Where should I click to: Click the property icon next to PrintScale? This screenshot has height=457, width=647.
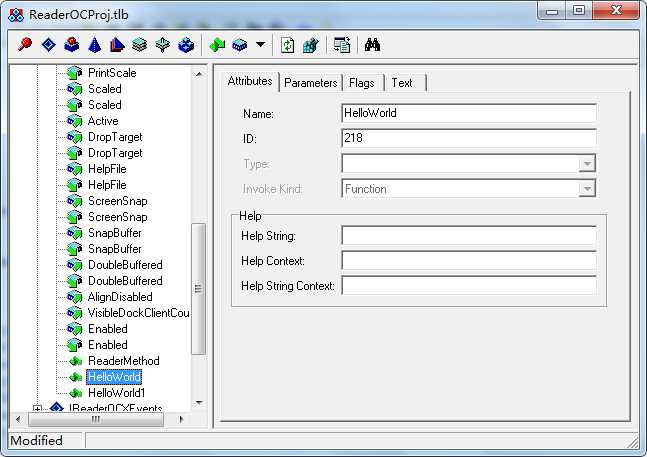point(75,73)
